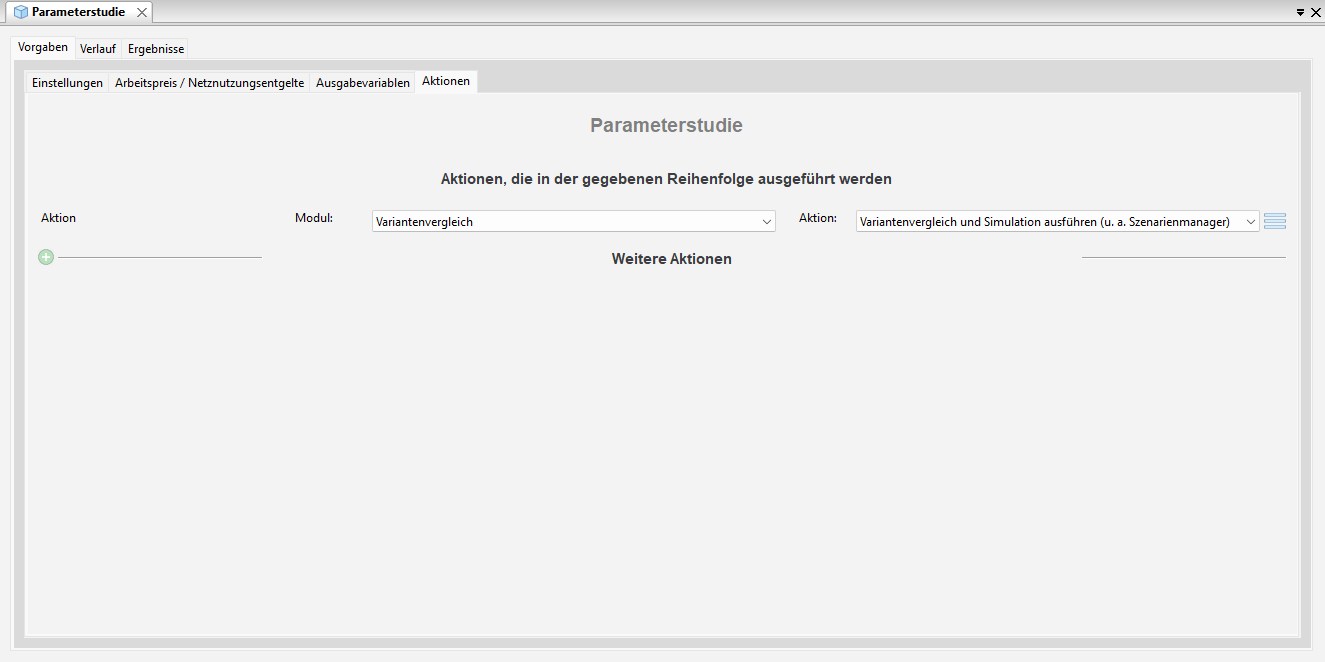Image resolution: width=1325 pixels, height=662 pixels.
Task: Close the Parameterstudie document tab
Action: tap(142, 12)
